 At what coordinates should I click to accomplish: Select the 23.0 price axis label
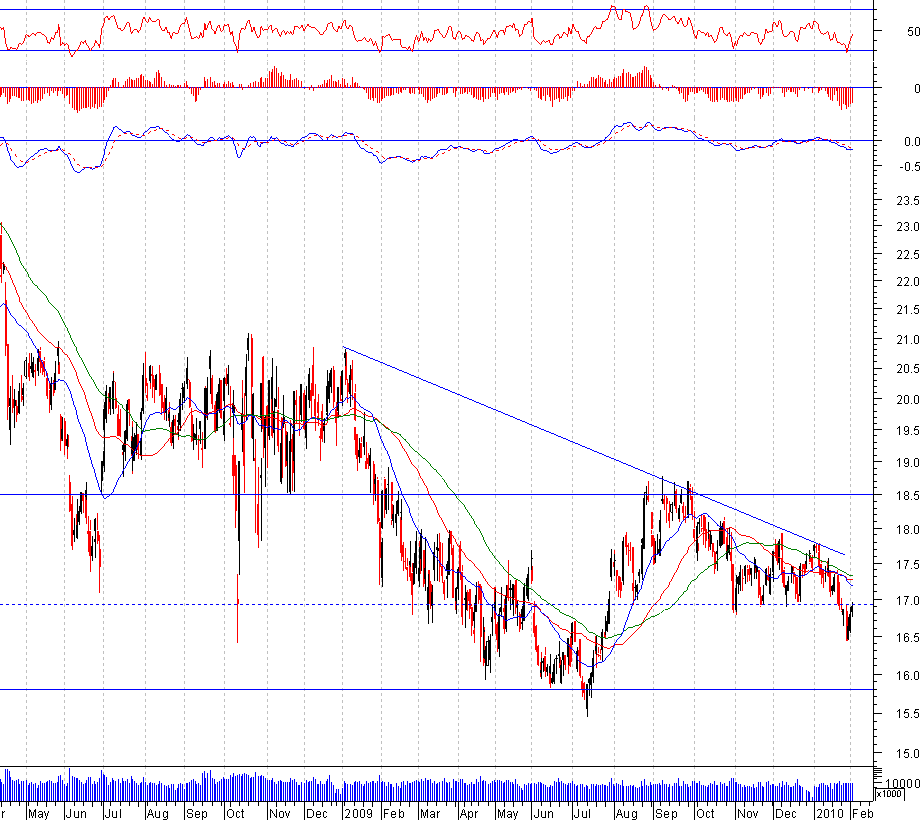tap(908, 227)
